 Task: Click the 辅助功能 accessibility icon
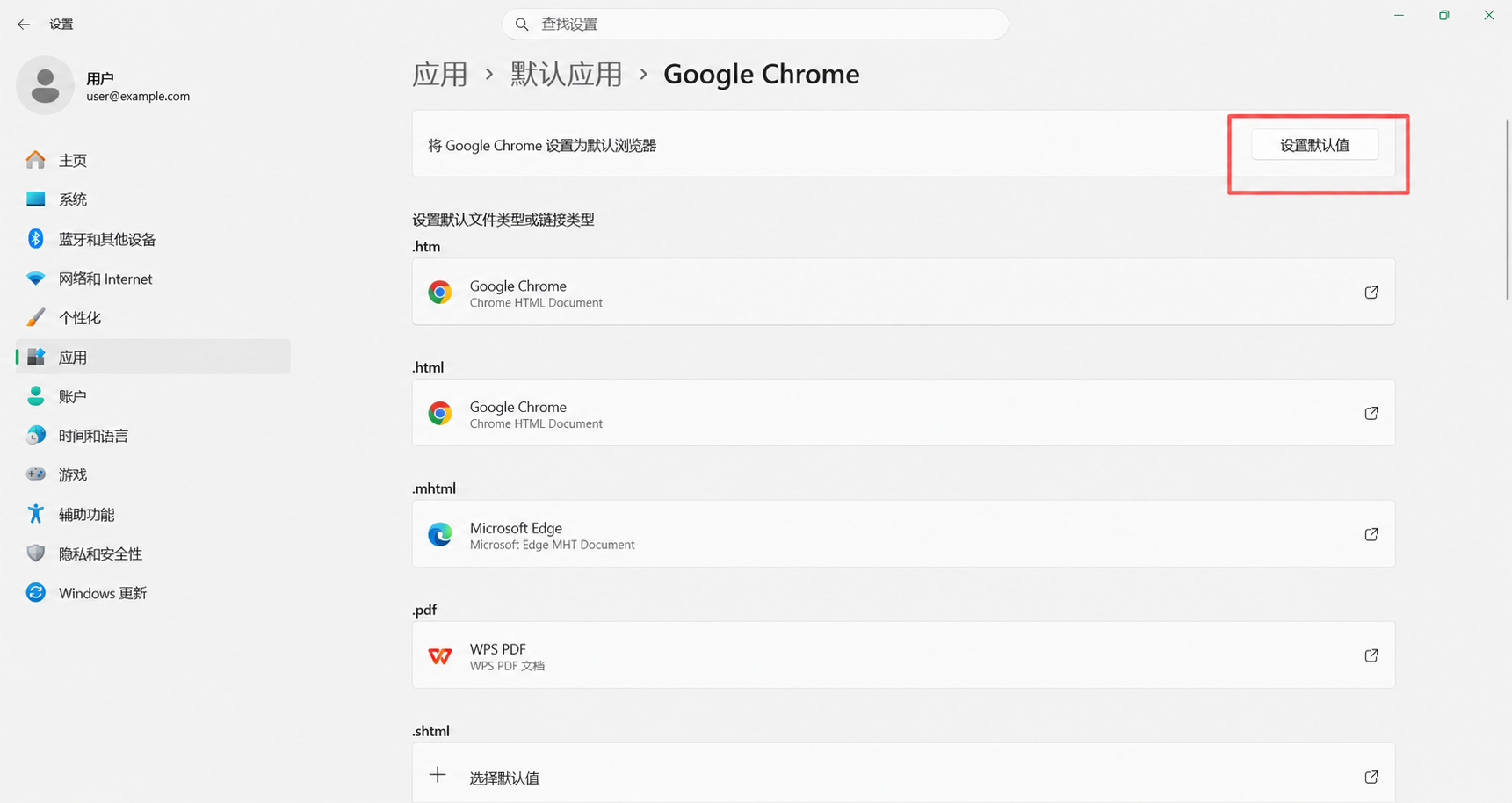point(36,514)
